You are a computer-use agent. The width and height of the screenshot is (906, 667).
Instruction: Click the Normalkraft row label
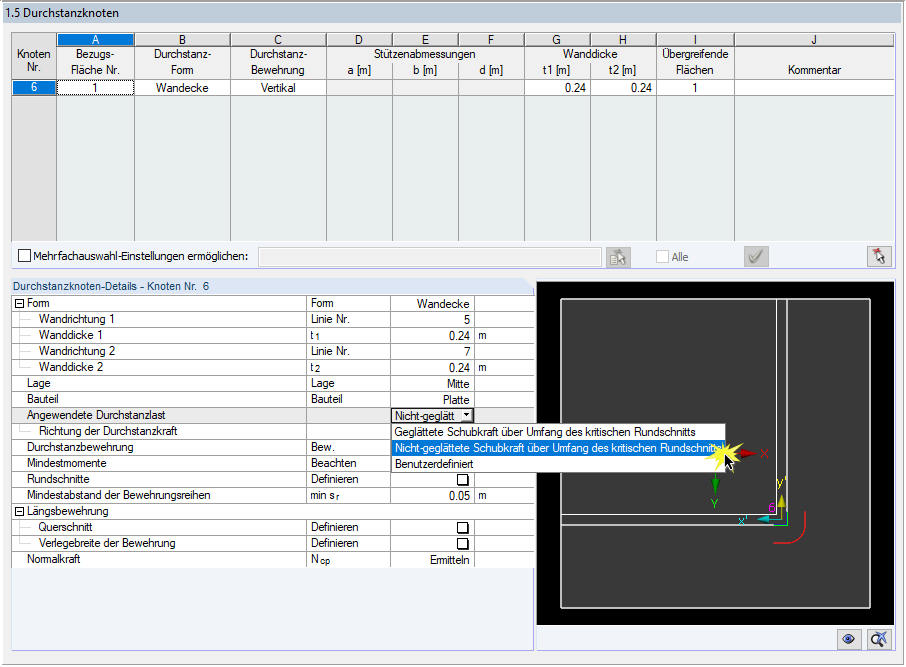pyautogui.click(x=53, y=559)
